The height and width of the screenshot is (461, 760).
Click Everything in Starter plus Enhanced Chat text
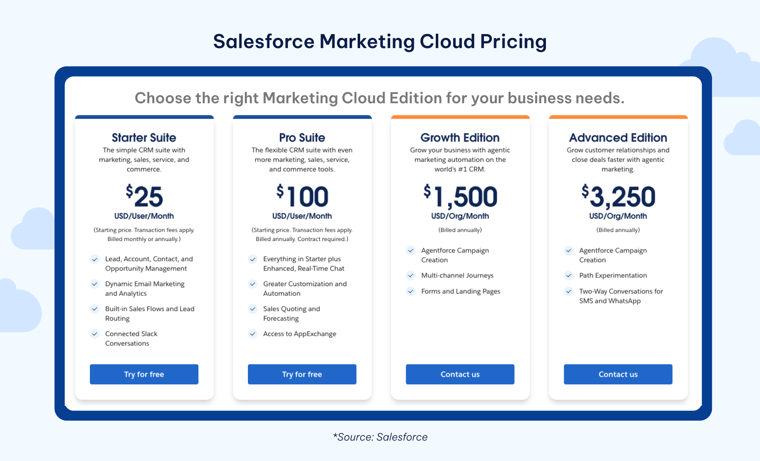304,264
